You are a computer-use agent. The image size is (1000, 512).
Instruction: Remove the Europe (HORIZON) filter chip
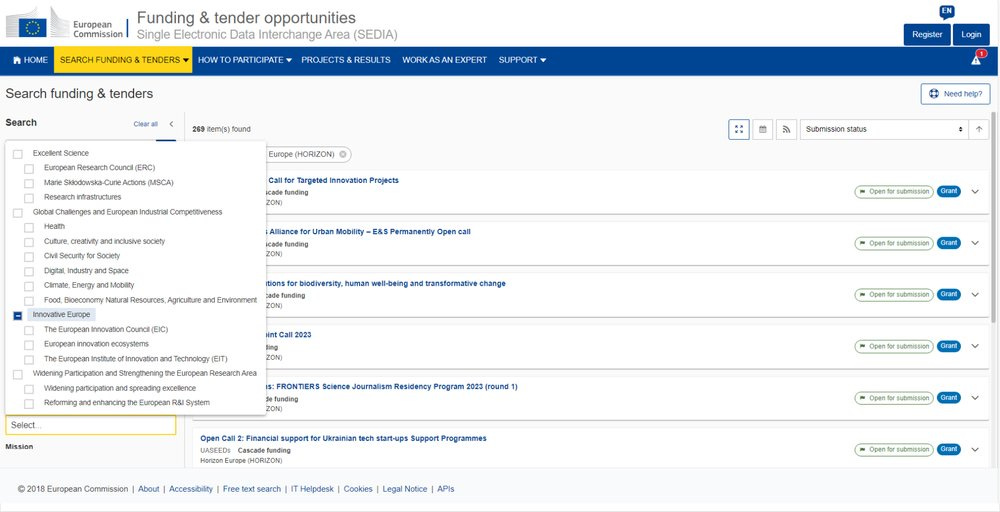point(342,154)
